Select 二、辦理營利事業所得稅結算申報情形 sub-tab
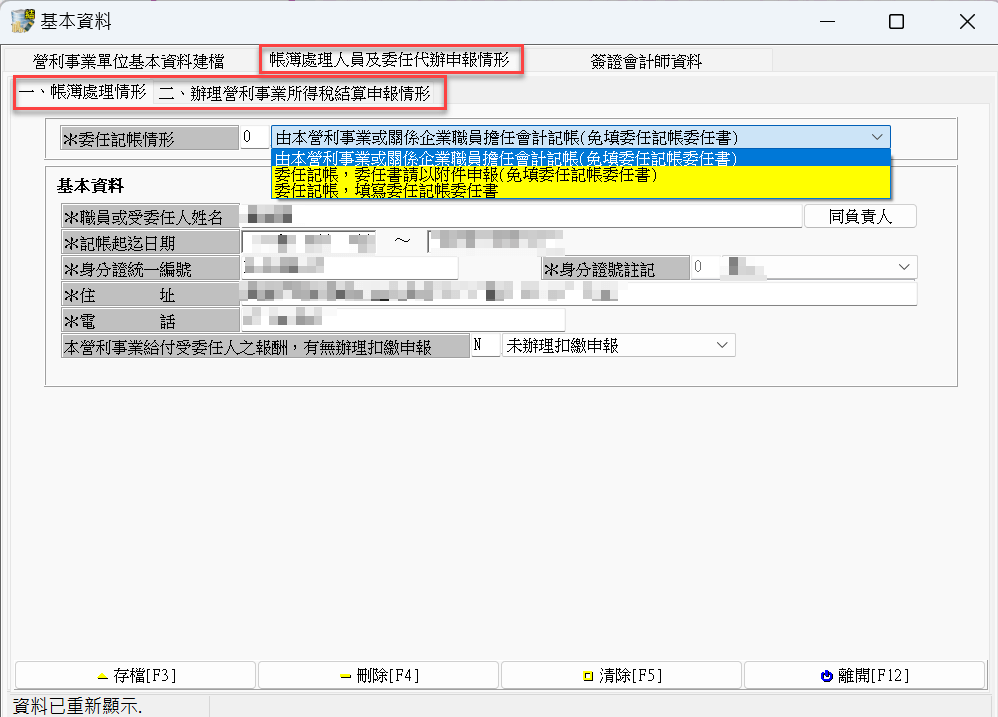 coord(295,94)
